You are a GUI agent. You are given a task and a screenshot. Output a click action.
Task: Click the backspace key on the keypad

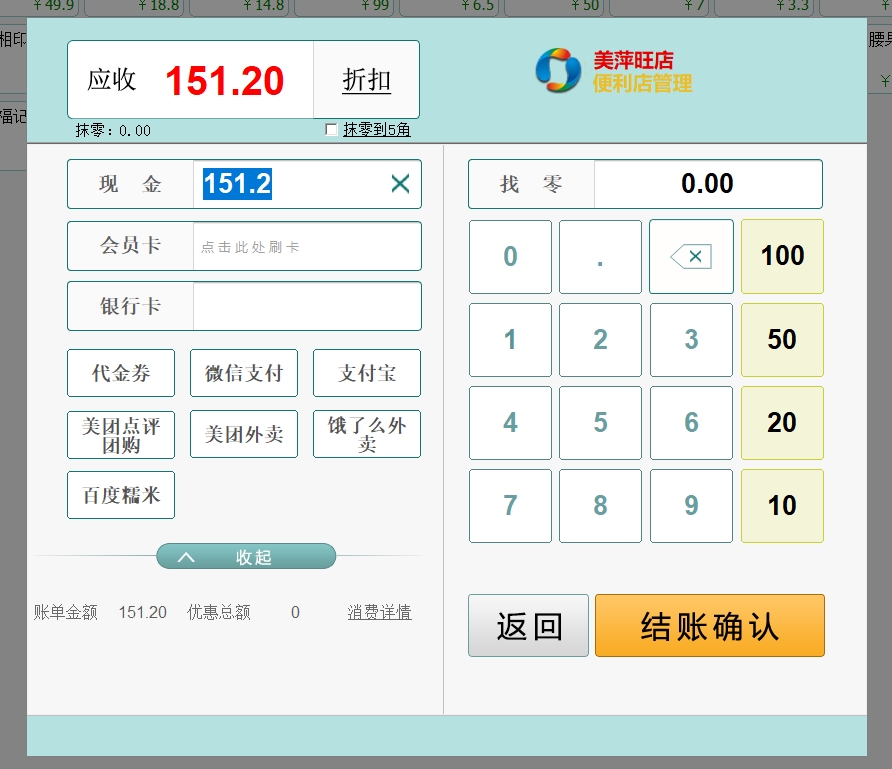(691, 257)
